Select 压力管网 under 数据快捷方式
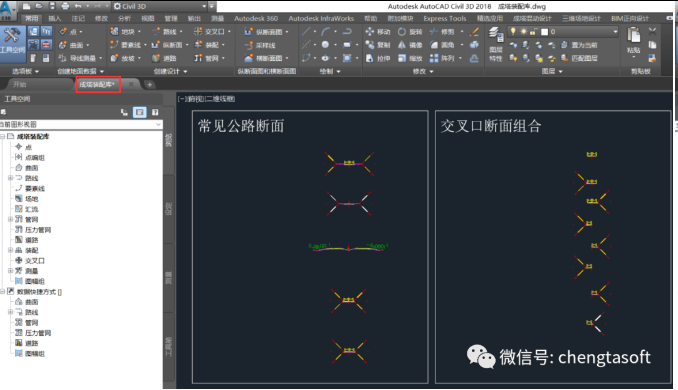The width and height of the screenshot is (678, 390). tap(38, 333)
